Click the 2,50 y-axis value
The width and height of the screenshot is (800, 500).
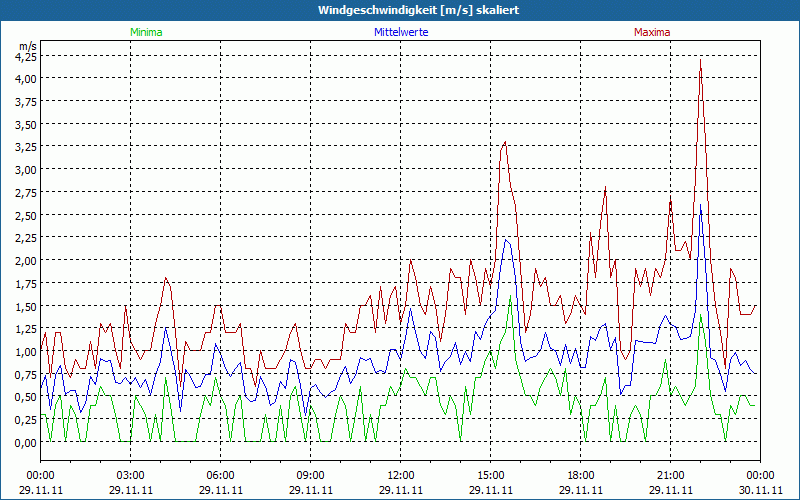pos(26,215)
